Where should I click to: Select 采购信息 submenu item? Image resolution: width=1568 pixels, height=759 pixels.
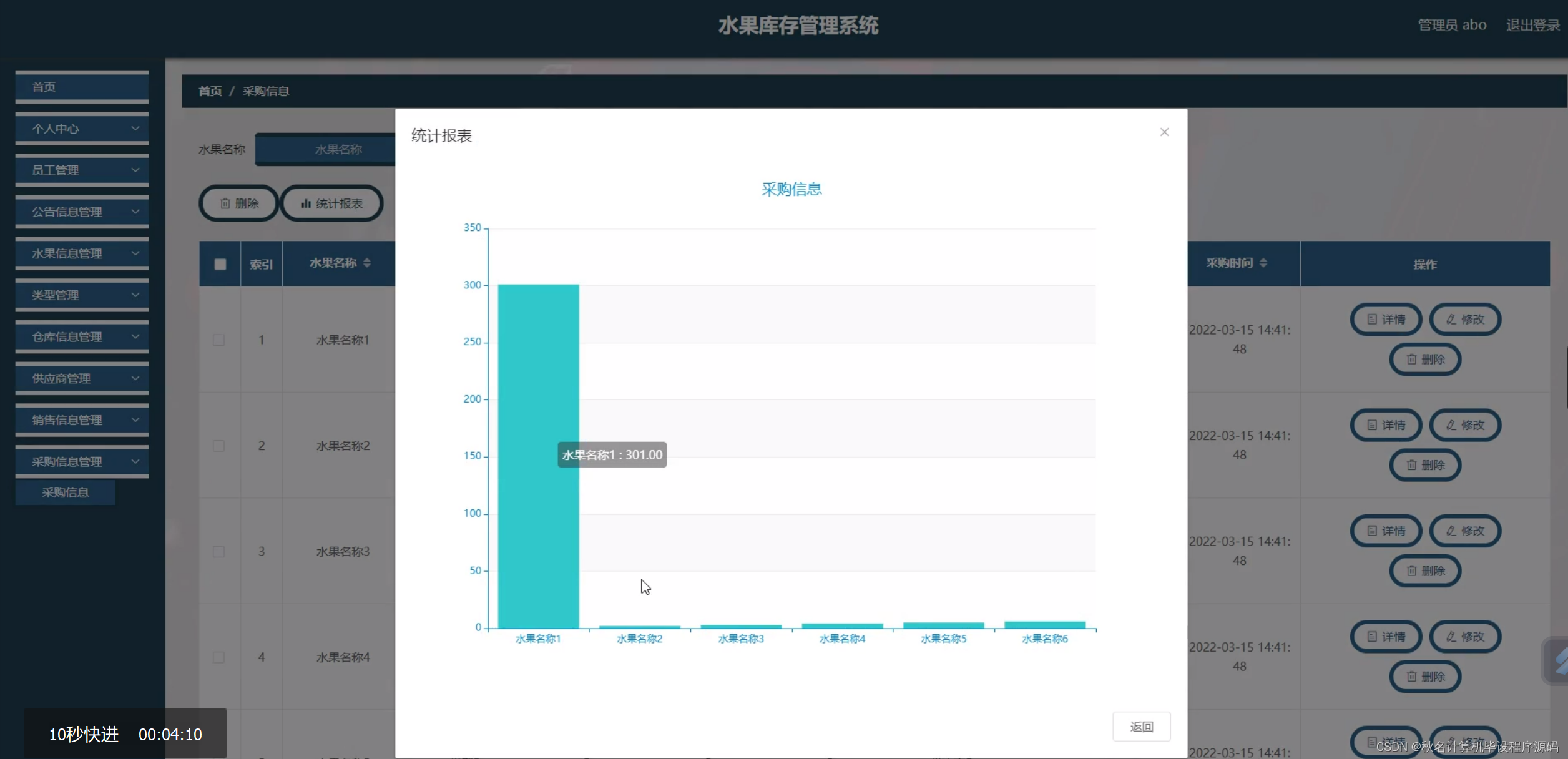coord(66,492)
